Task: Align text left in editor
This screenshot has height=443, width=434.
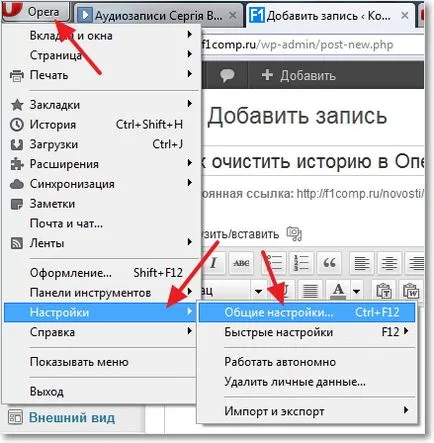Action: tap(362, 263)
